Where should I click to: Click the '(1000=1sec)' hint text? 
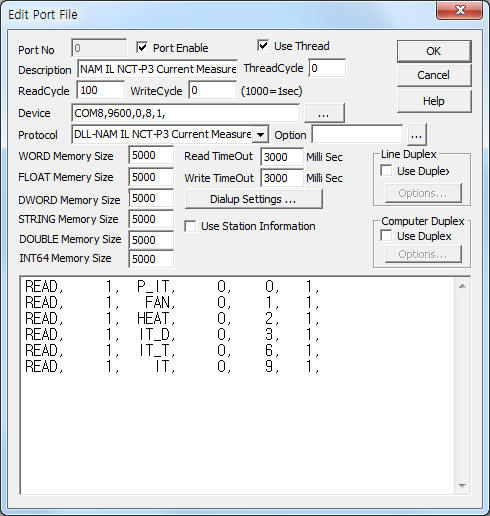271,91
